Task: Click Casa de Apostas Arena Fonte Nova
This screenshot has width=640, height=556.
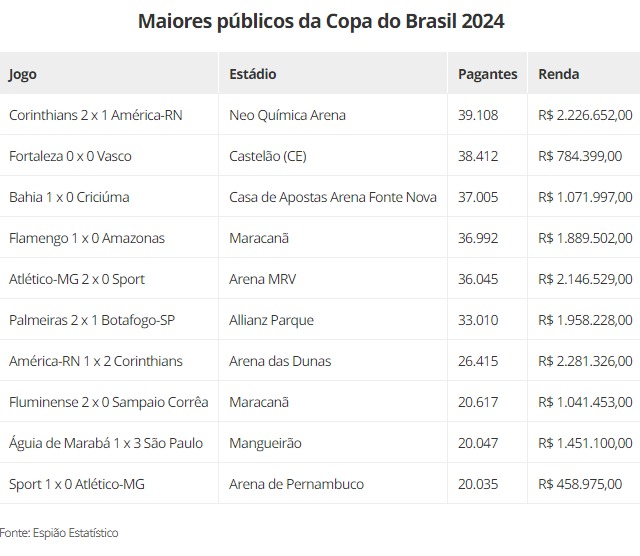Action: [333, 197]
